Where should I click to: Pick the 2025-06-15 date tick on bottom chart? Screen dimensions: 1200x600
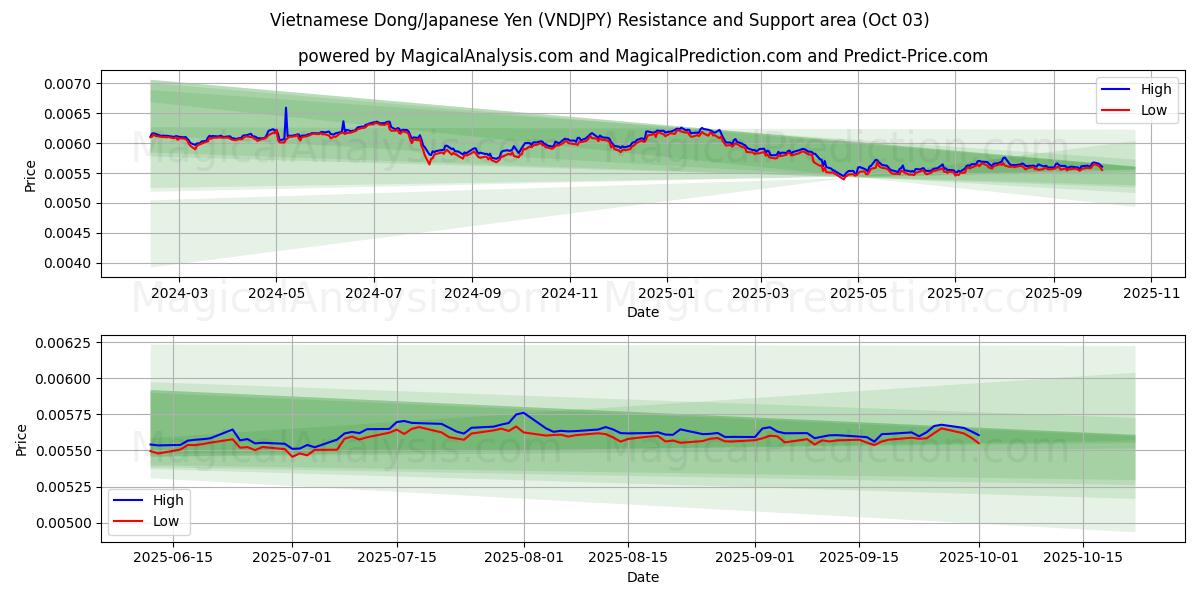point(173,558)
